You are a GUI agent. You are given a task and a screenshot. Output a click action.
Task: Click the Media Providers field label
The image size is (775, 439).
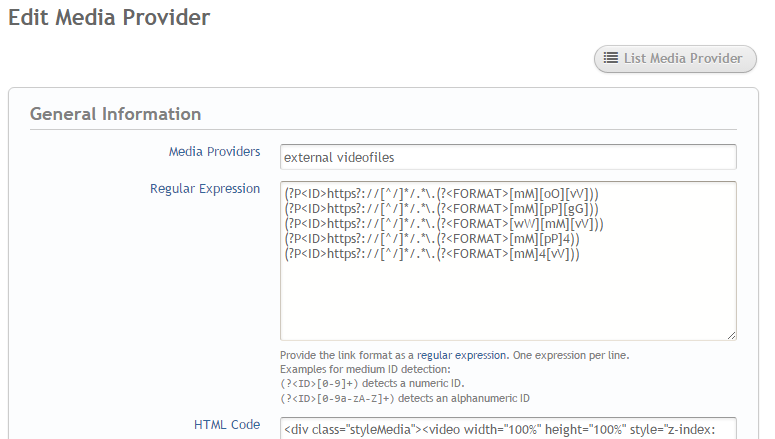(214, 152)
